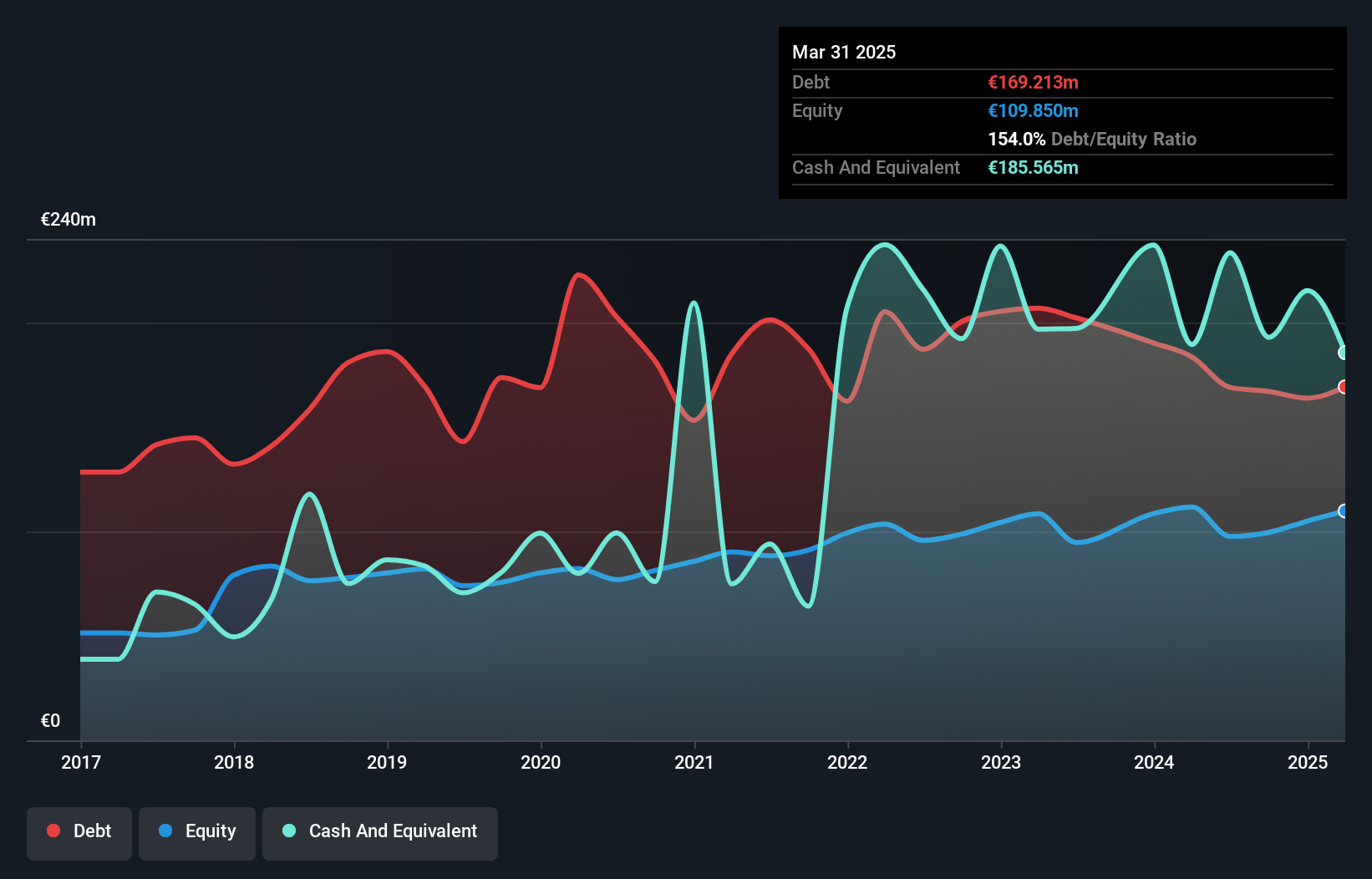Click the Equity label in tooltip
Image resolution: width=1372 pixels, height=879 pixels.
[817, 110]
